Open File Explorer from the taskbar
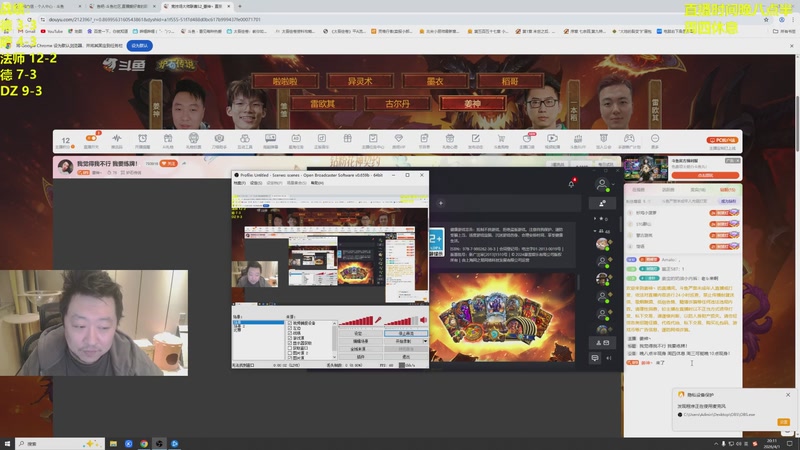This screenshot has width=800, height=450. tap(113, 444)
